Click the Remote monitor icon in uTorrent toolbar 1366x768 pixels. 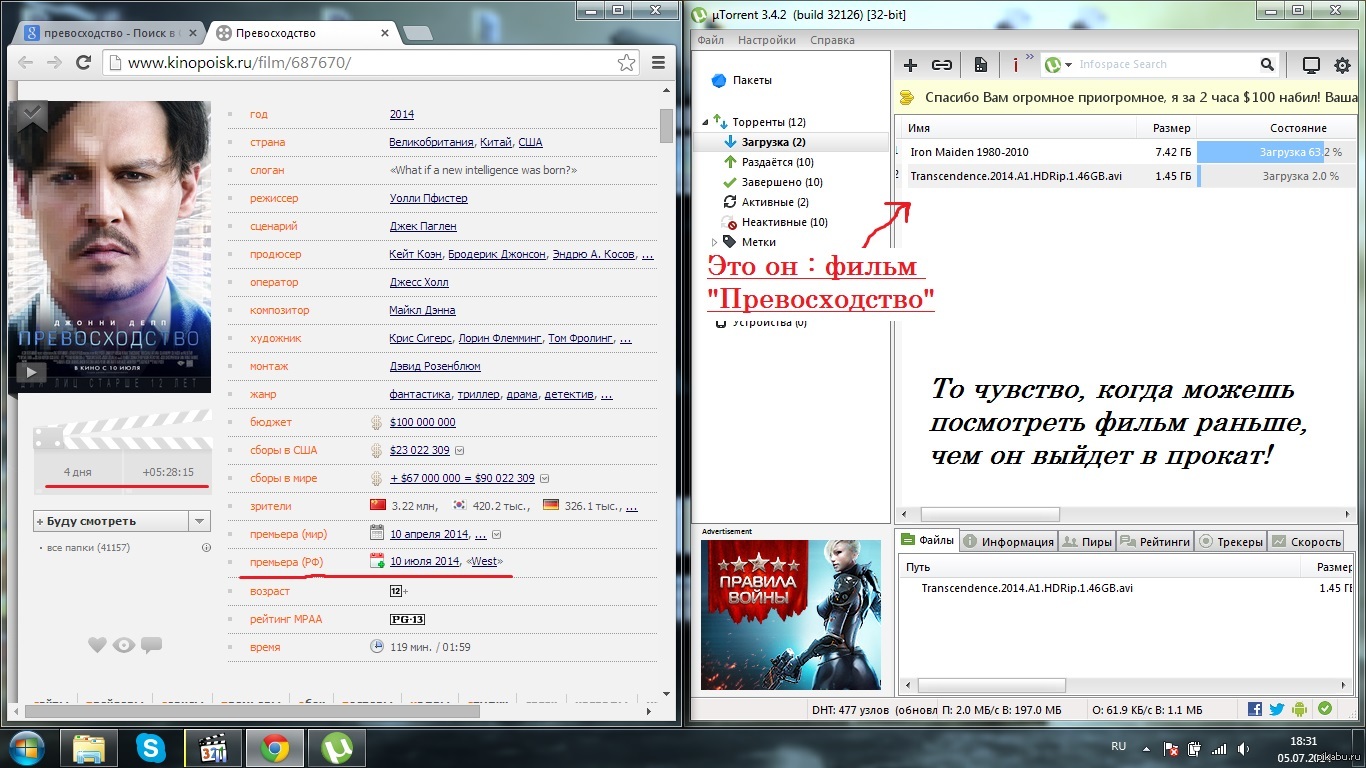click(1311, 65)
